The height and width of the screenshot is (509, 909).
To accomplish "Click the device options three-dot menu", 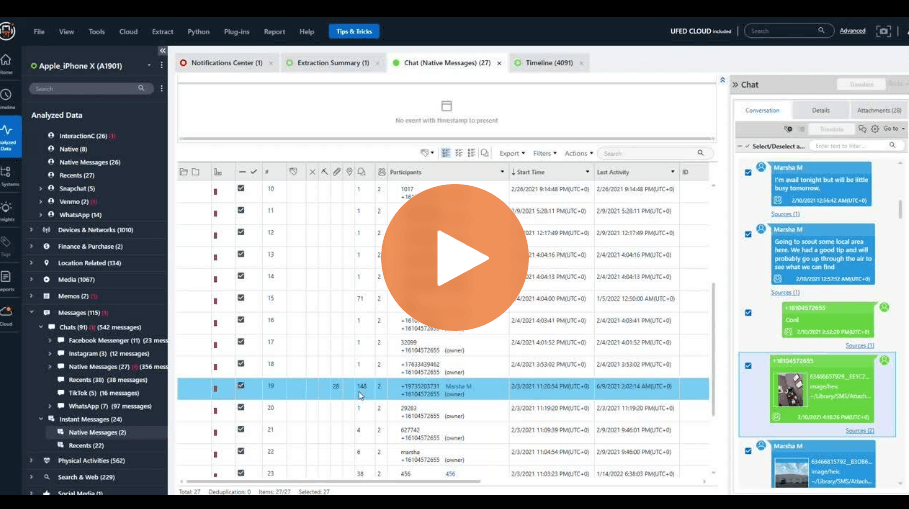I will [x=162, y=66].
